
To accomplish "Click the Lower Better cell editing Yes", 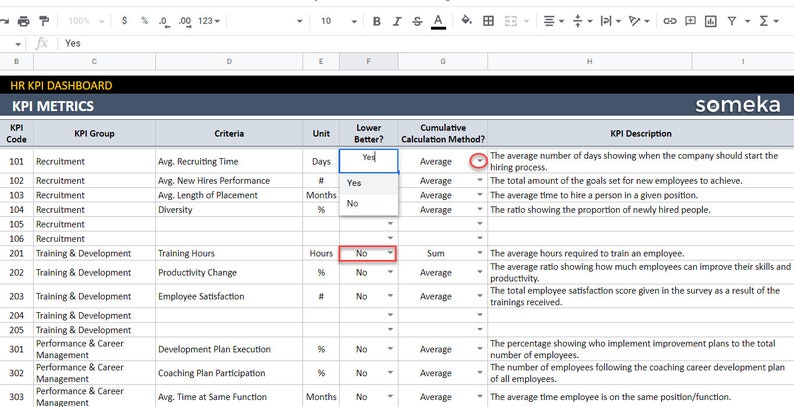I will [369, 161].
